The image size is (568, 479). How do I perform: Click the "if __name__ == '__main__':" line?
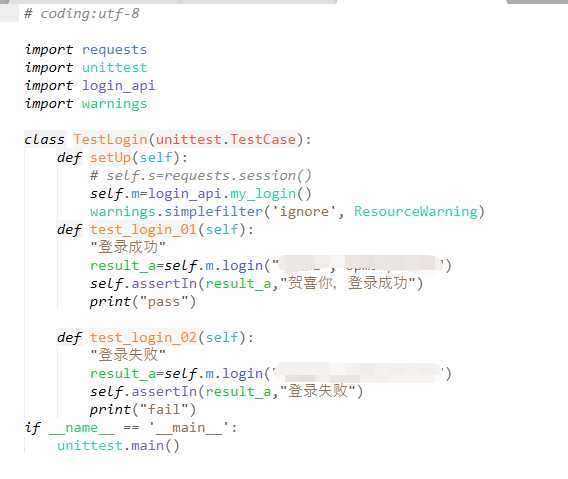(x=131, y=428)
